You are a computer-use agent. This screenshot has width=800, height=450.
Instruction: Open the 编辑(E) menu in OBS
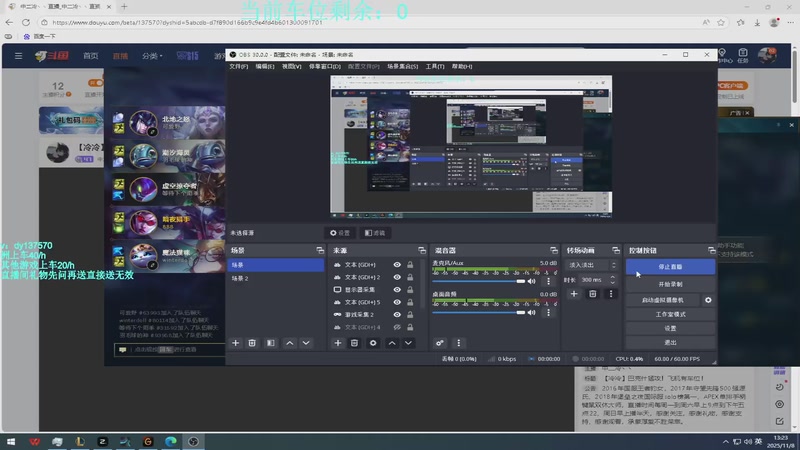(265, 66)
